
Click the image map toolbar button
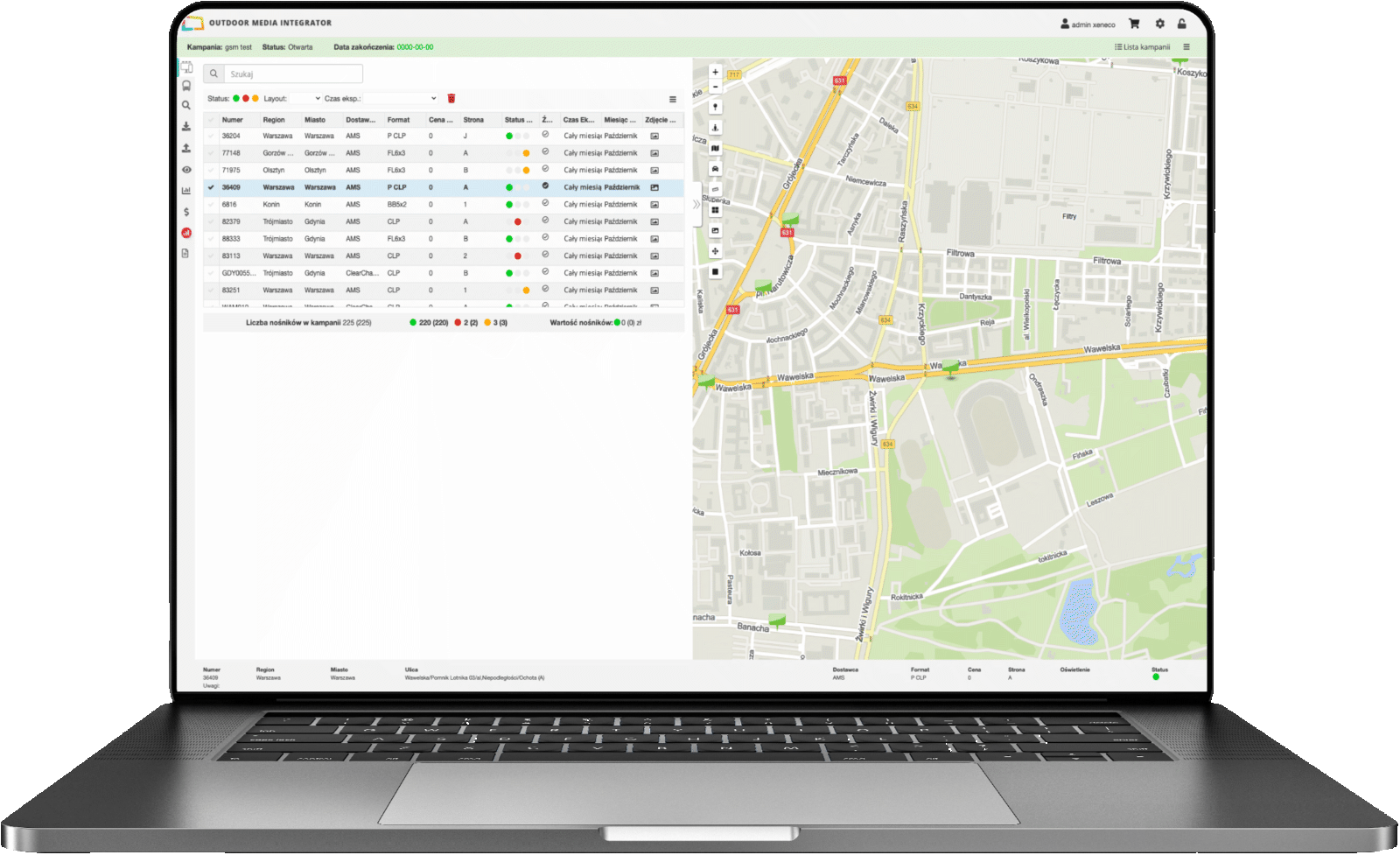(716, 230)
